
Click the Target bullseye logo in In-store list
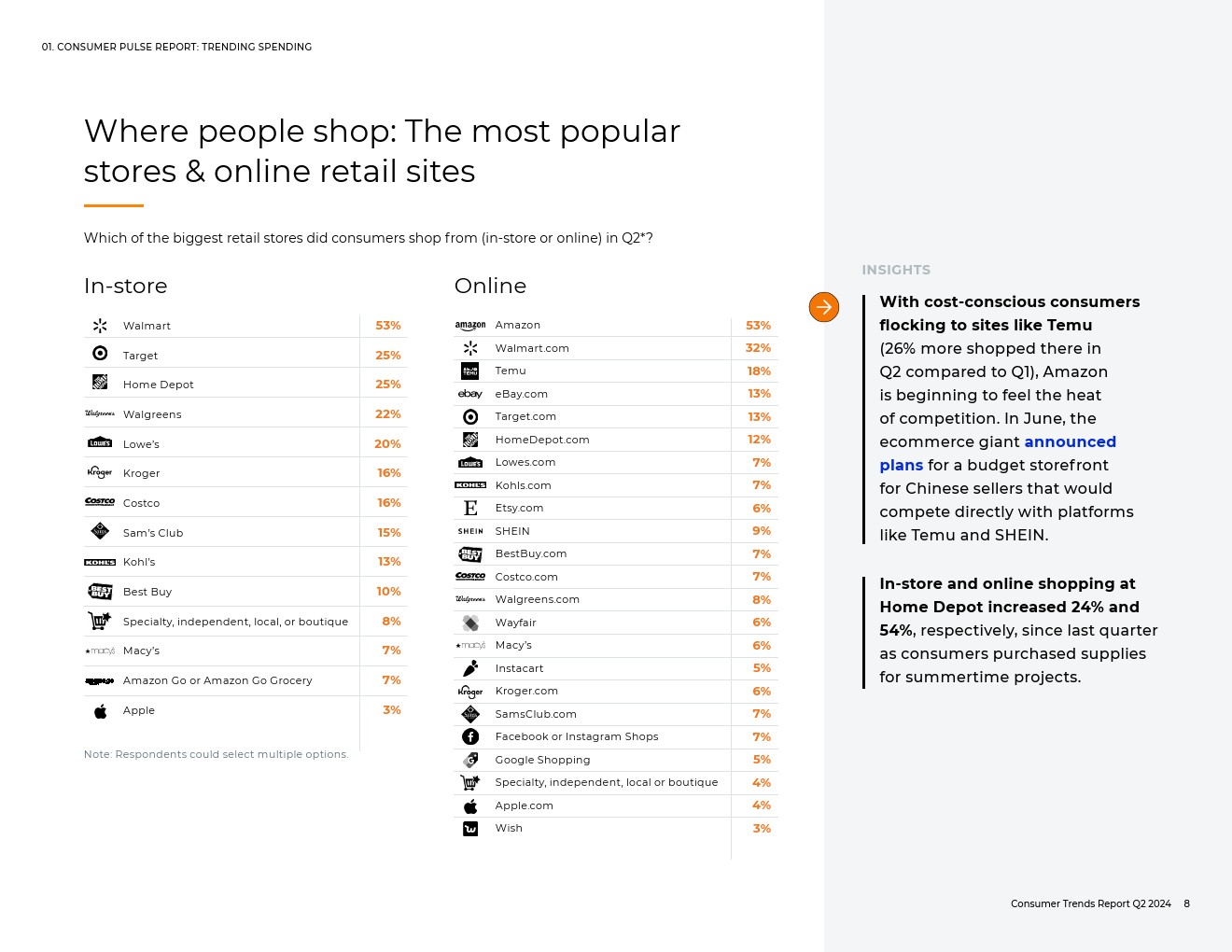click(100, 354)
